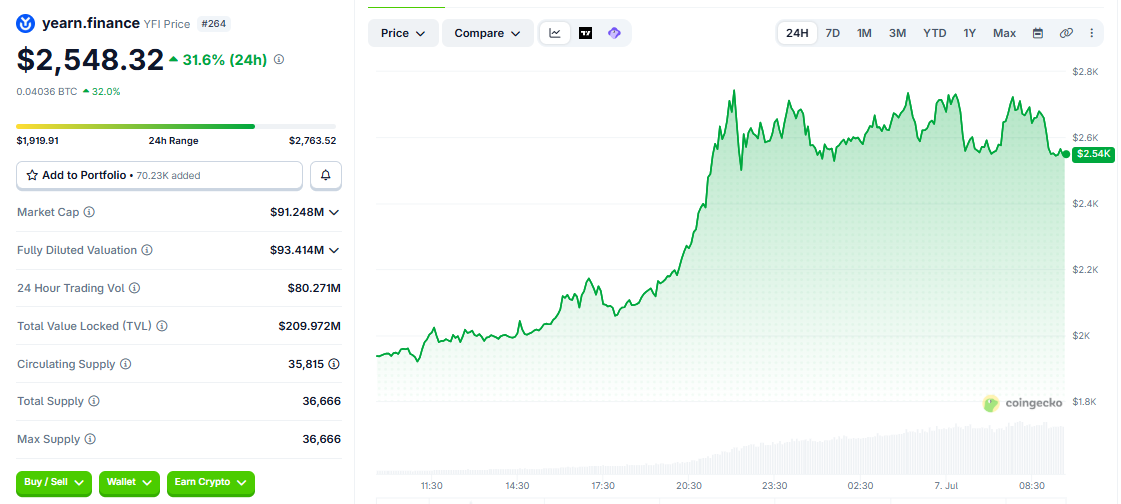The height and width of the screenshot is (504, 1121).
Task: Open the Compare dropdown
Action: click(x=488, y=33)
